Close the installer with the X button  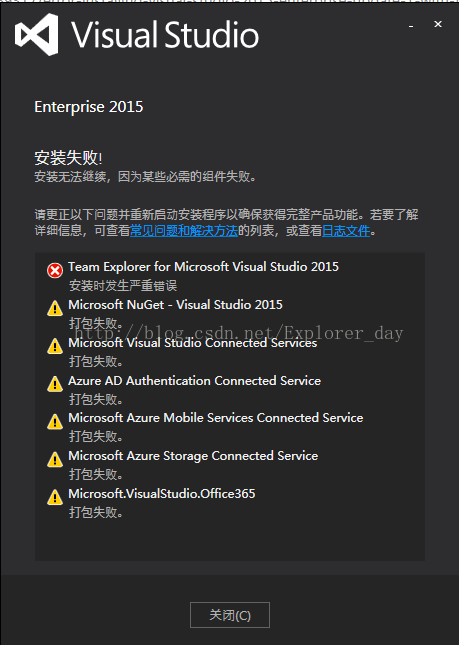[438, 24]
